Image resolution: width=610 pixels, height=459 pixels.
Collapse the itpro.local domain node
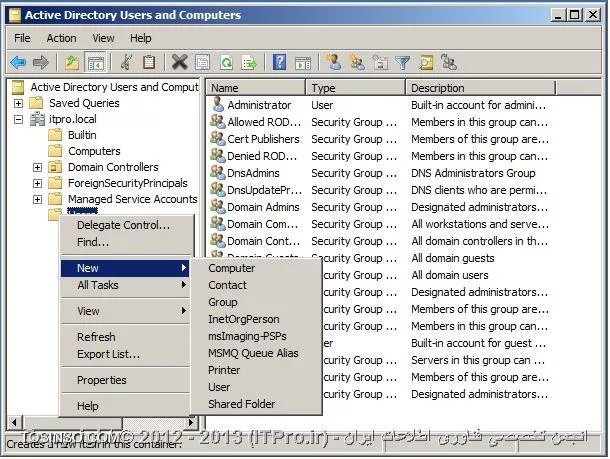pos(18,119)
